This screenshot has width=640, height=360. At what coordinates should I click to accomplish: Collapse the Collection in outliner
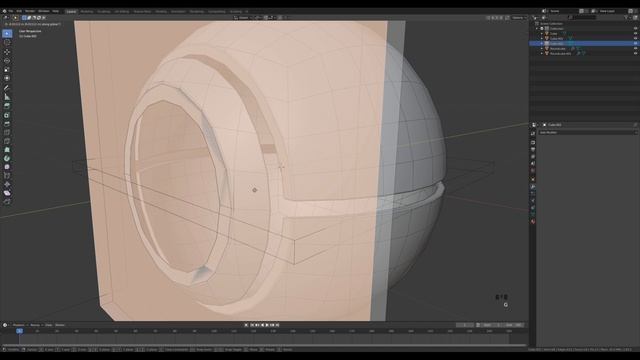tap(537, 29)
